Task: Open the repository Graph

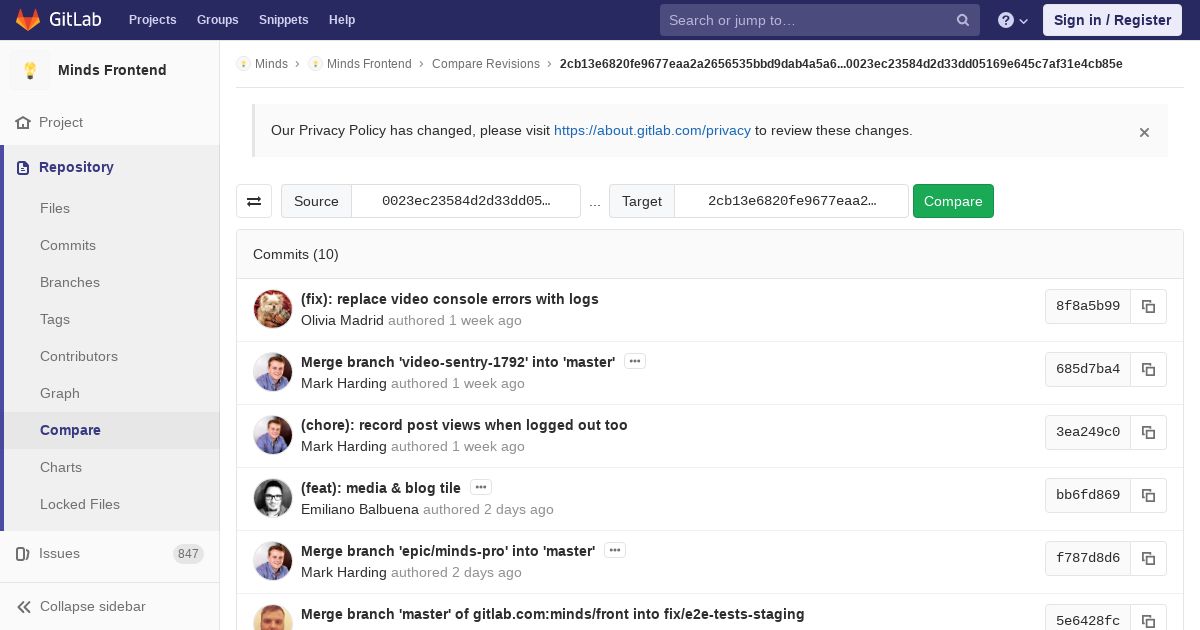Action: point(60,393)
